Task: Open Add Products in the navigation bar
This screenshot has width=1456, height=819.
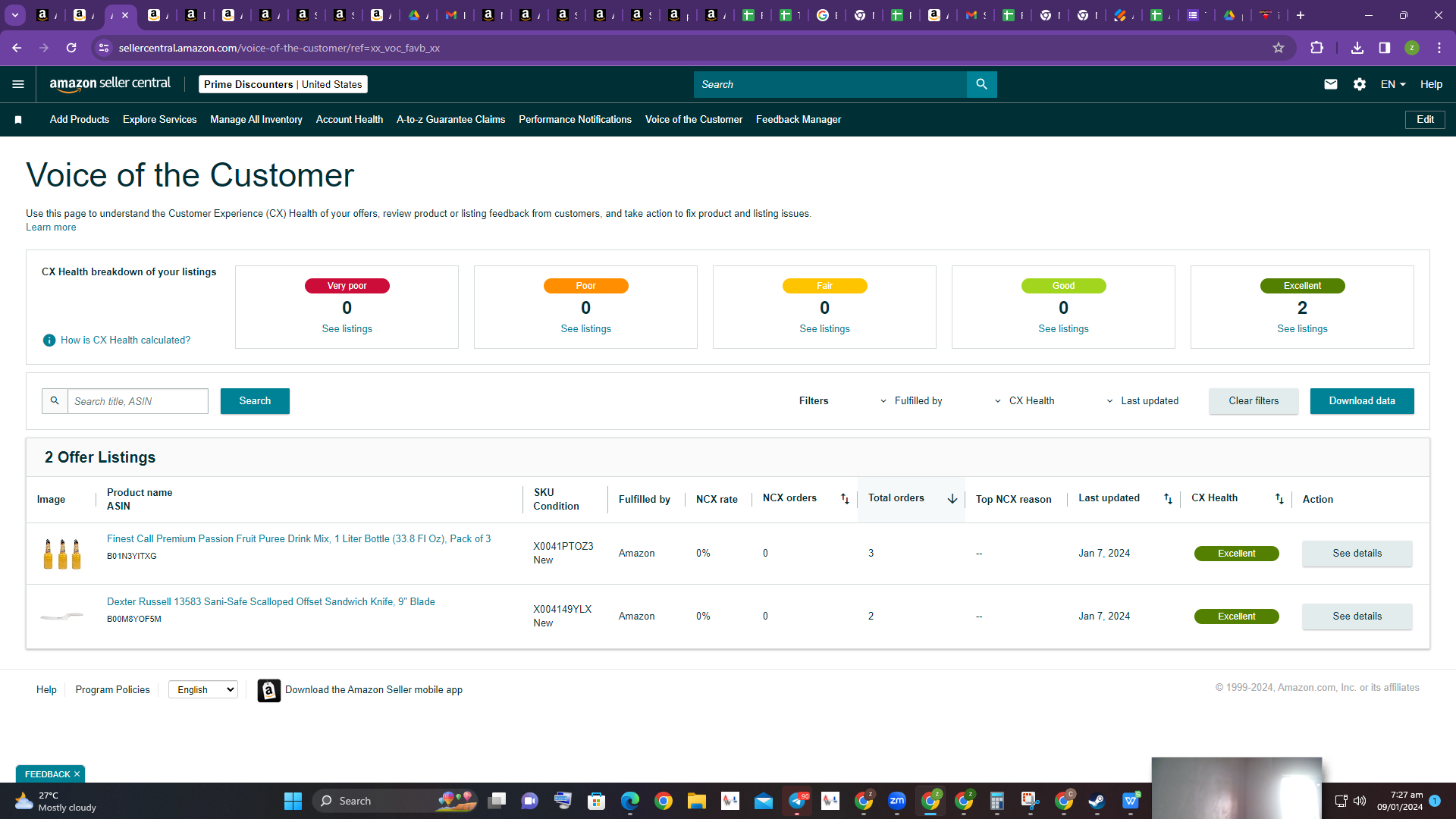Action: [x=80, y=120]
